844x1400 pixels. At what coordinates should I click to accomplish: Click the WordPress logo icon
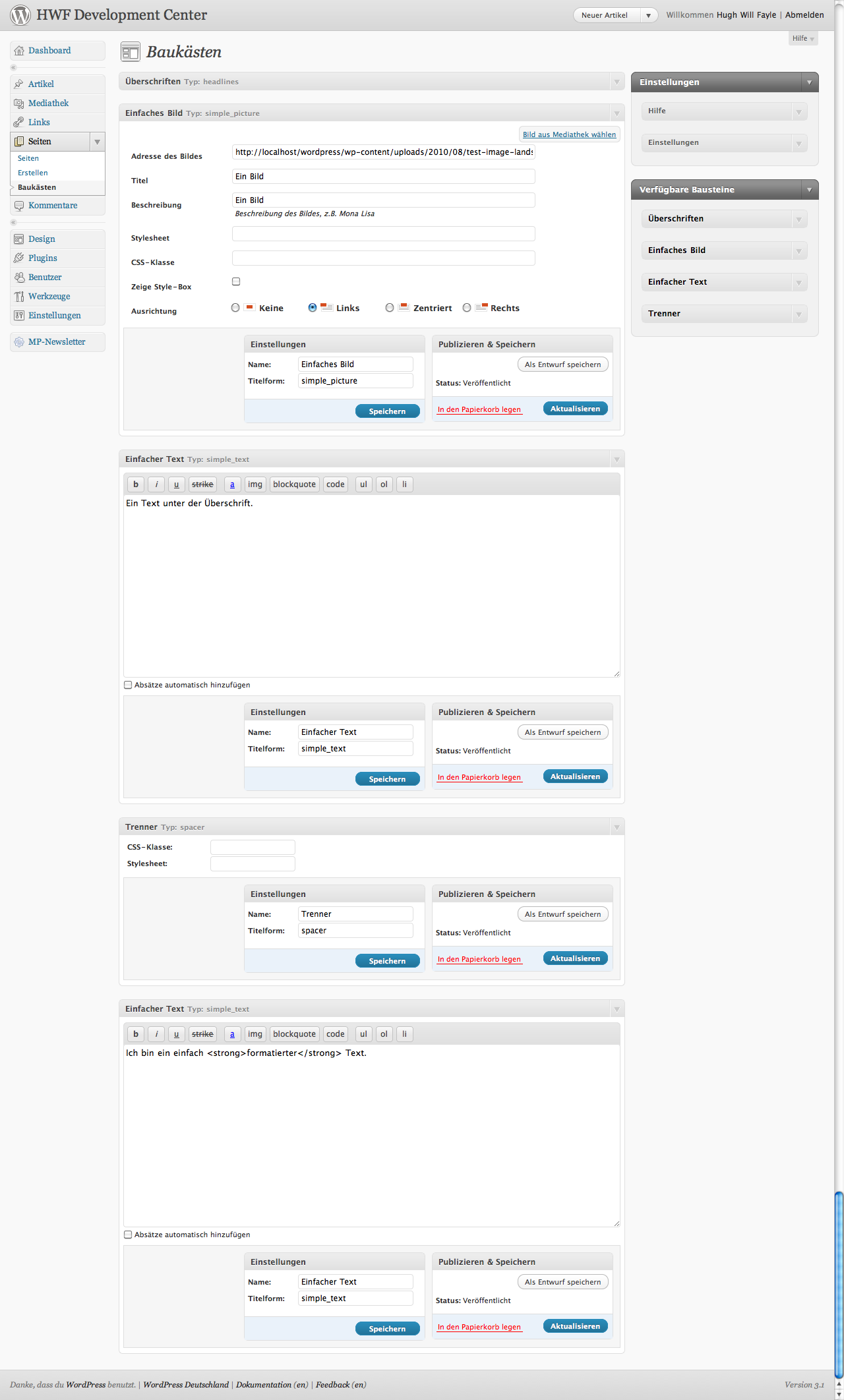[20, 15]
